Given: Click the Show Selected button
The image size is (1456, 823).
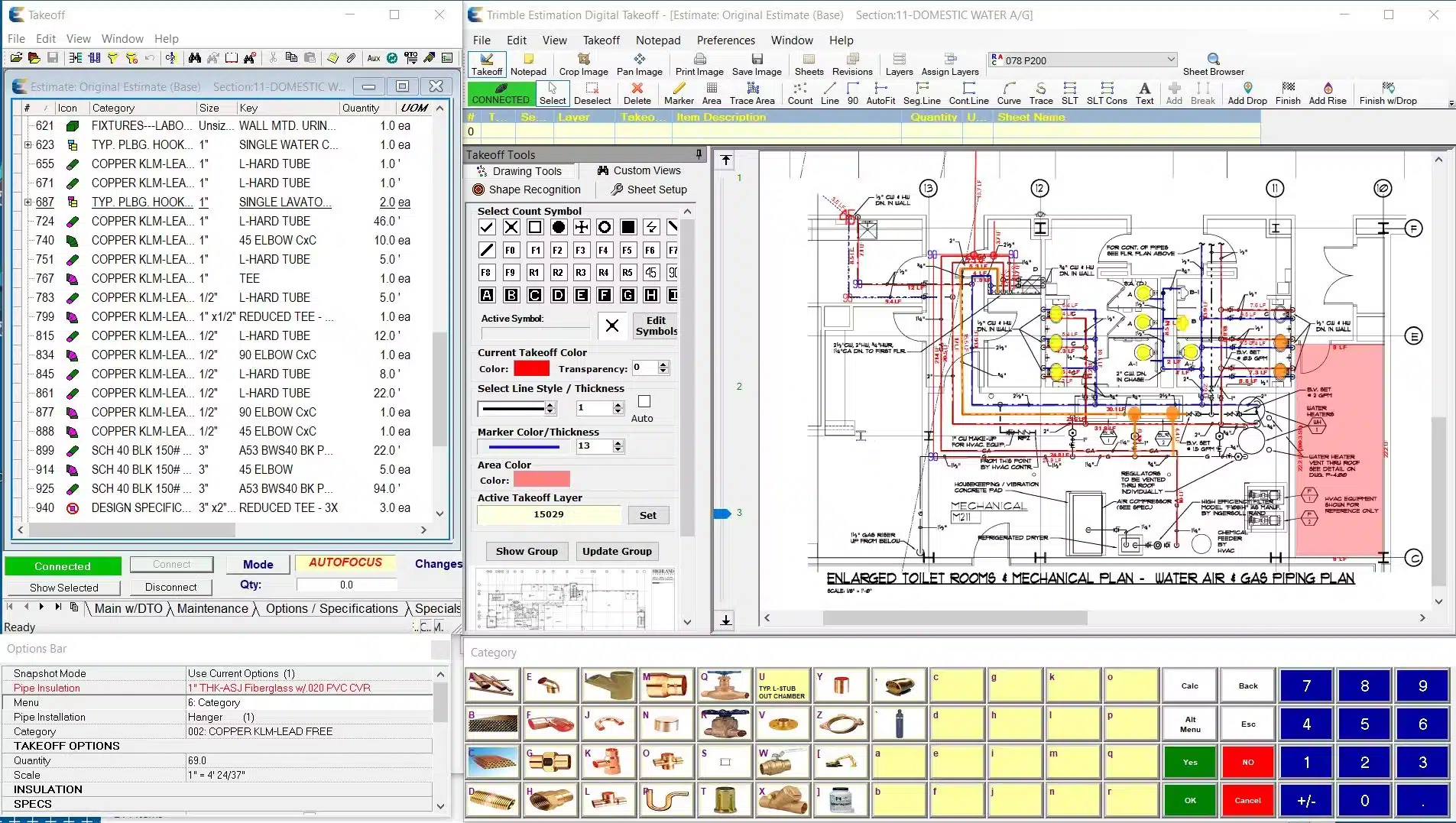Looking at the screenshot, I should tap(63, 588).
